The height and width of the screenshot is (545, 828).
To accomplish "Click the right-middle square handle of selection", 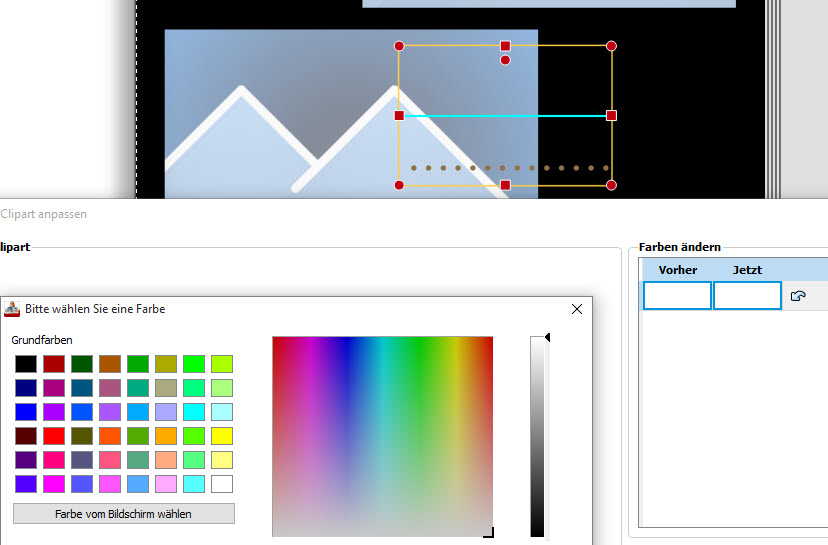I will tap(611, 116).
